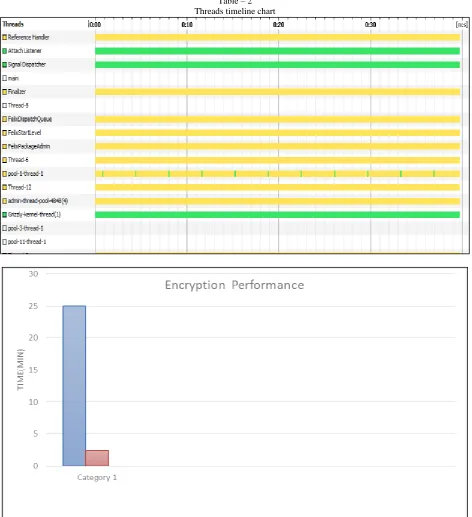Click the TIME(MIN) axis title
The width and height of the screenshot is (472, 517).
21,370
